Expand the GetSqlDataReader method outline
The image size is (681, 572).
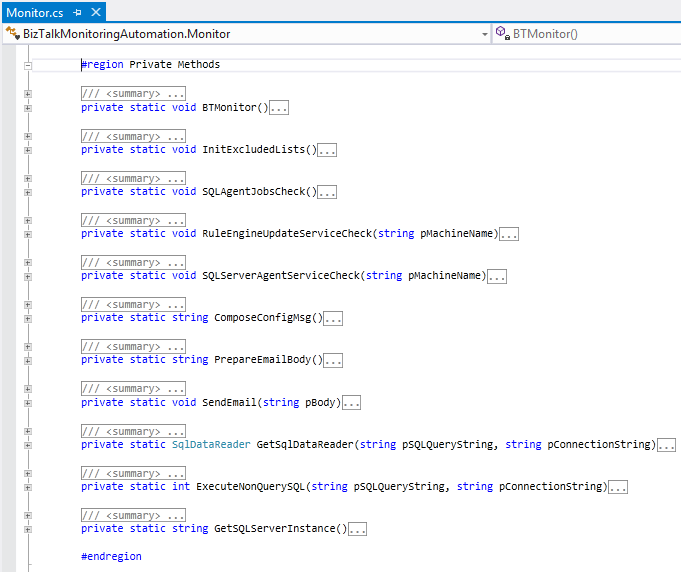pyautogui.click(x=28, y=445)
